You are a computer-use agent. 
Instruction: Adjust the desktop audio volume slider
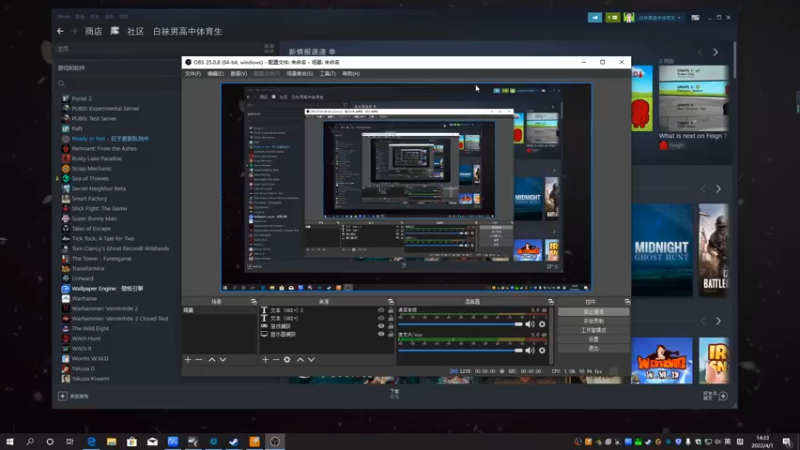click(x=460, y=324)
